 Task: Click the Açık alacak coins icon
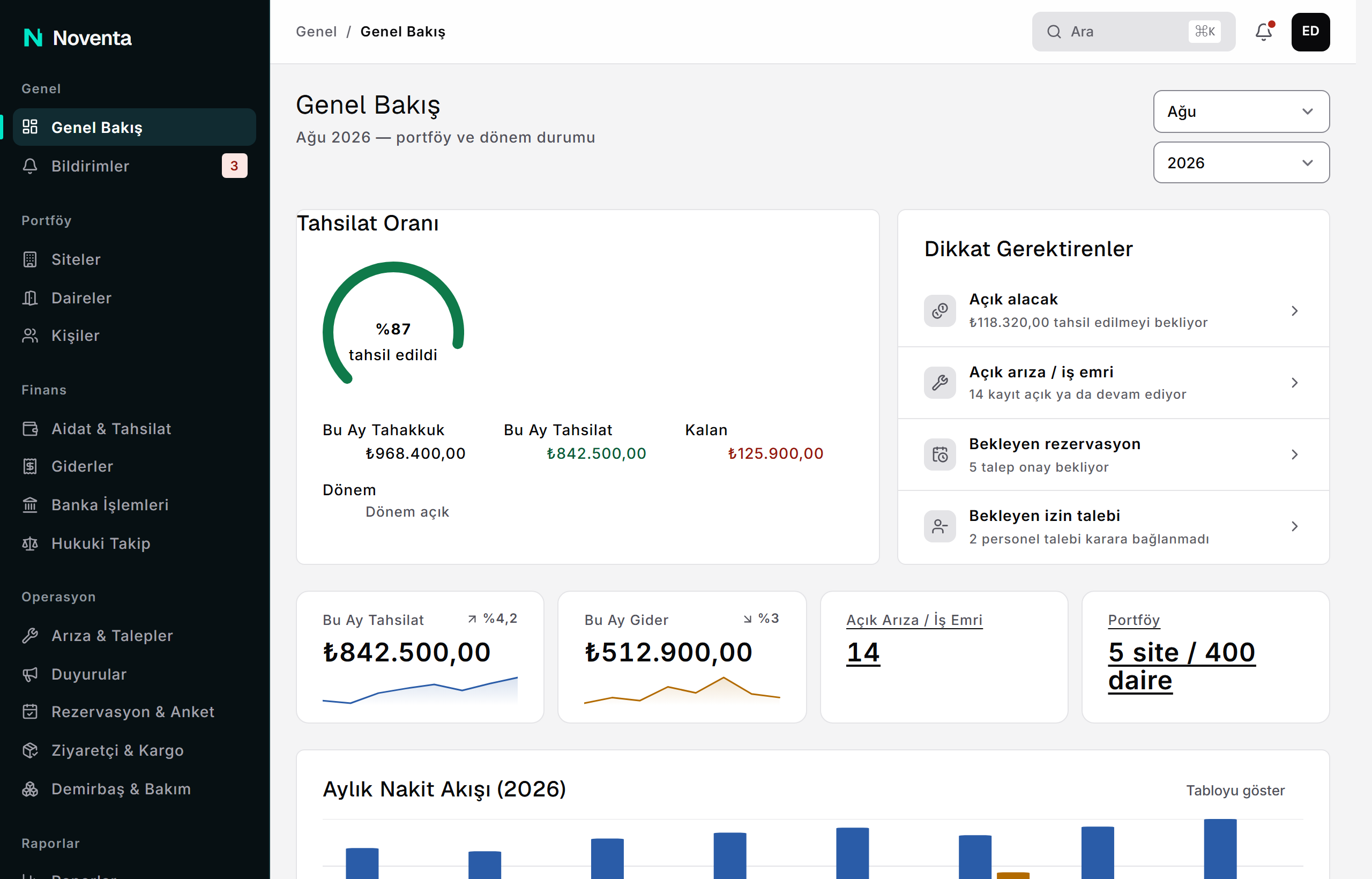940,310
